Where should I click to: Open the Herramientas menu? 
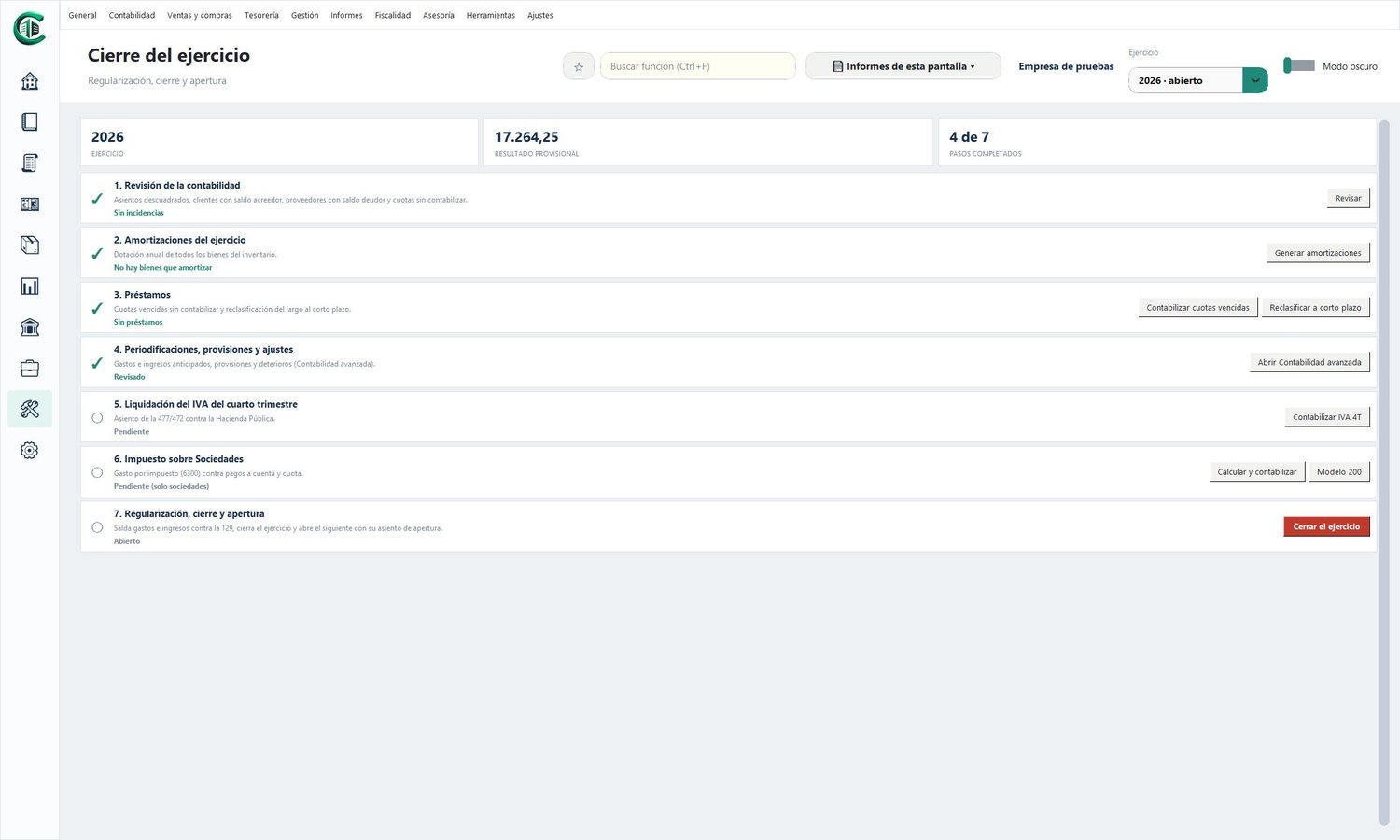(x=491, y=15)
